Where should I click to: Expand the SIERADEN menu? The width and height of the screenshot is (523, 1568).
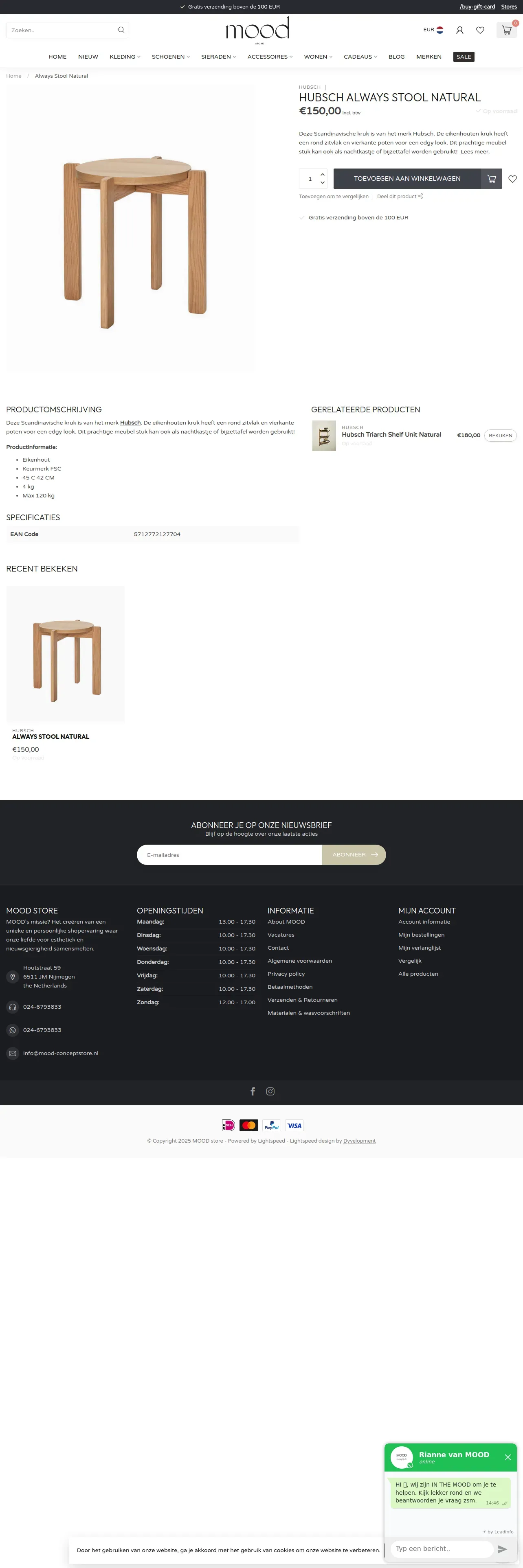[x=219, y=57]
